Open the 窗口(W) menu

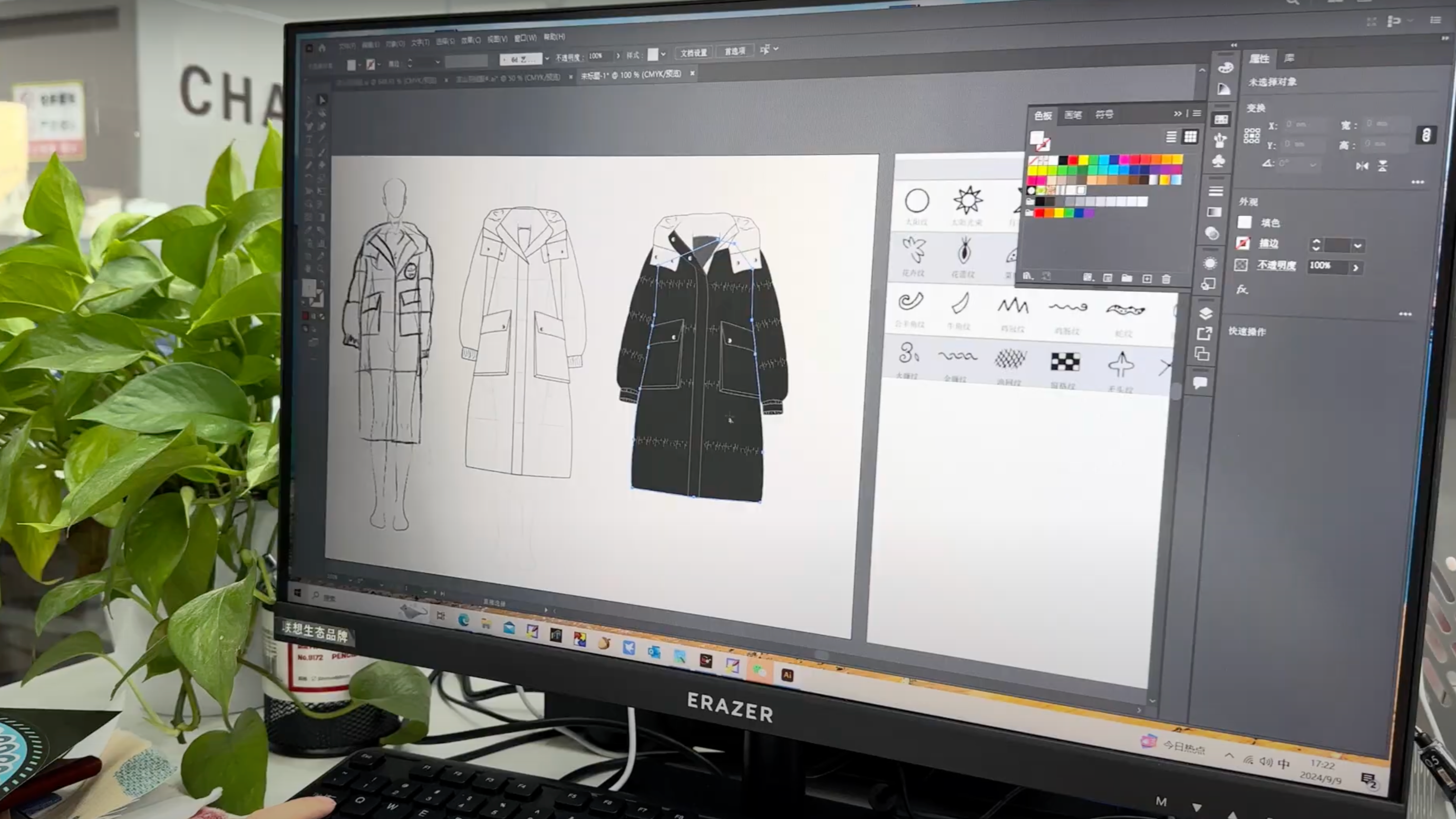(x=525, y=38)
